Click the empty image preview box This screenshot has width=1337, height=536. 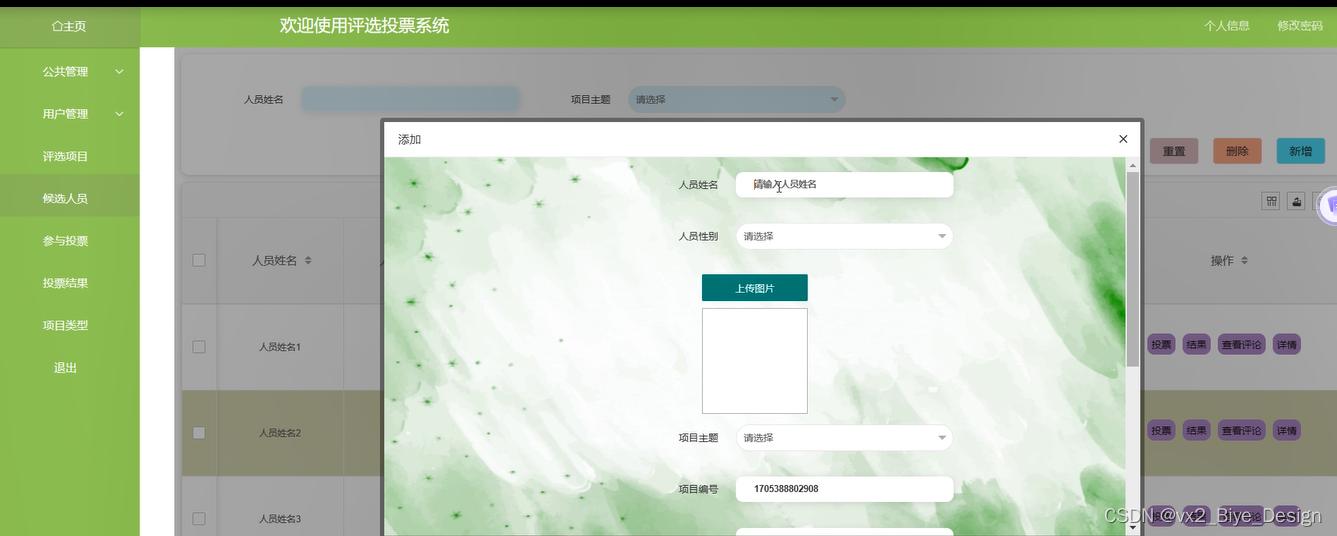click(x=754, y=361)
